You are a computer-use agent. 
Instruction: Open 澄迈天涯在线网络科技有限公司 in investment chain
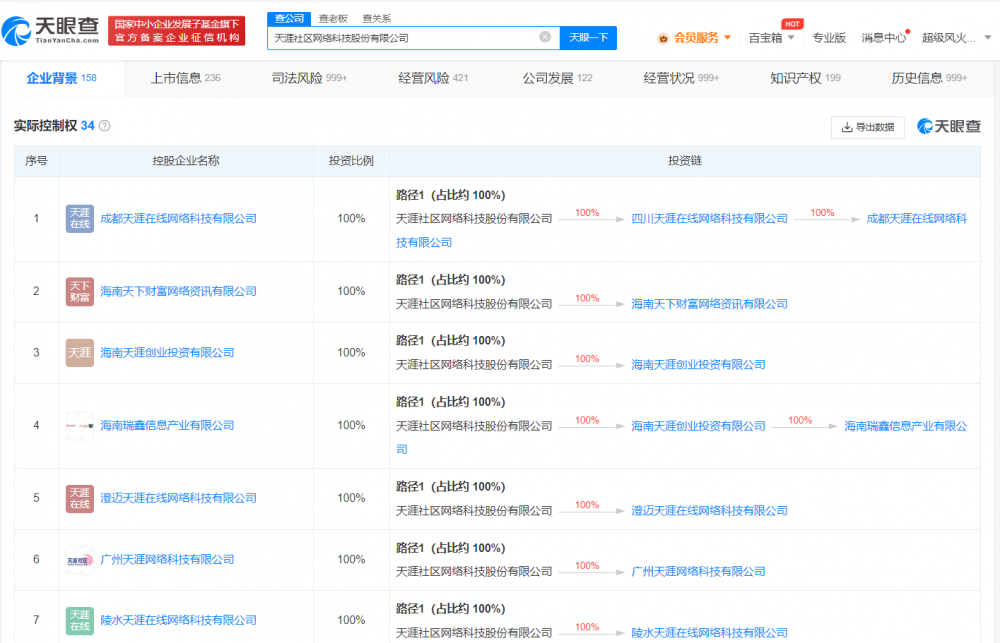click(x=709, y=511)
